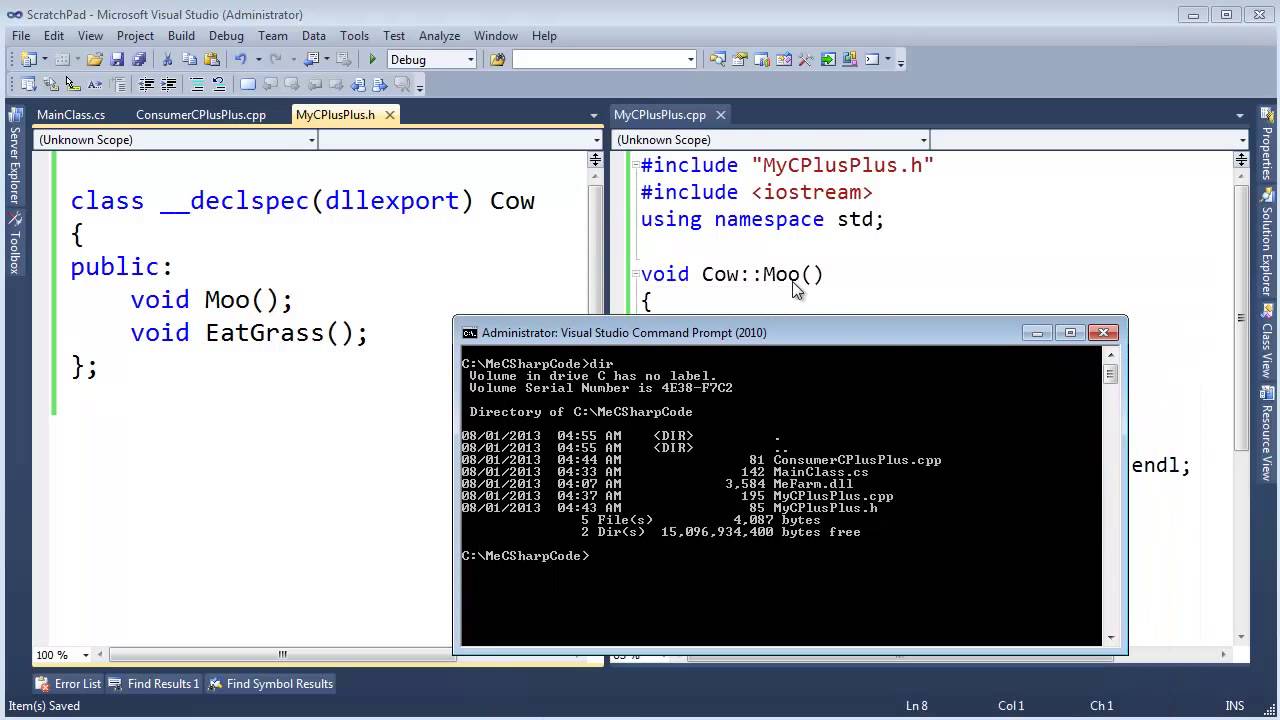Viewport: 1280px width, 720px height.
Task: Open the Extension Manager toolbar icon
Action: tap(850, 60)
